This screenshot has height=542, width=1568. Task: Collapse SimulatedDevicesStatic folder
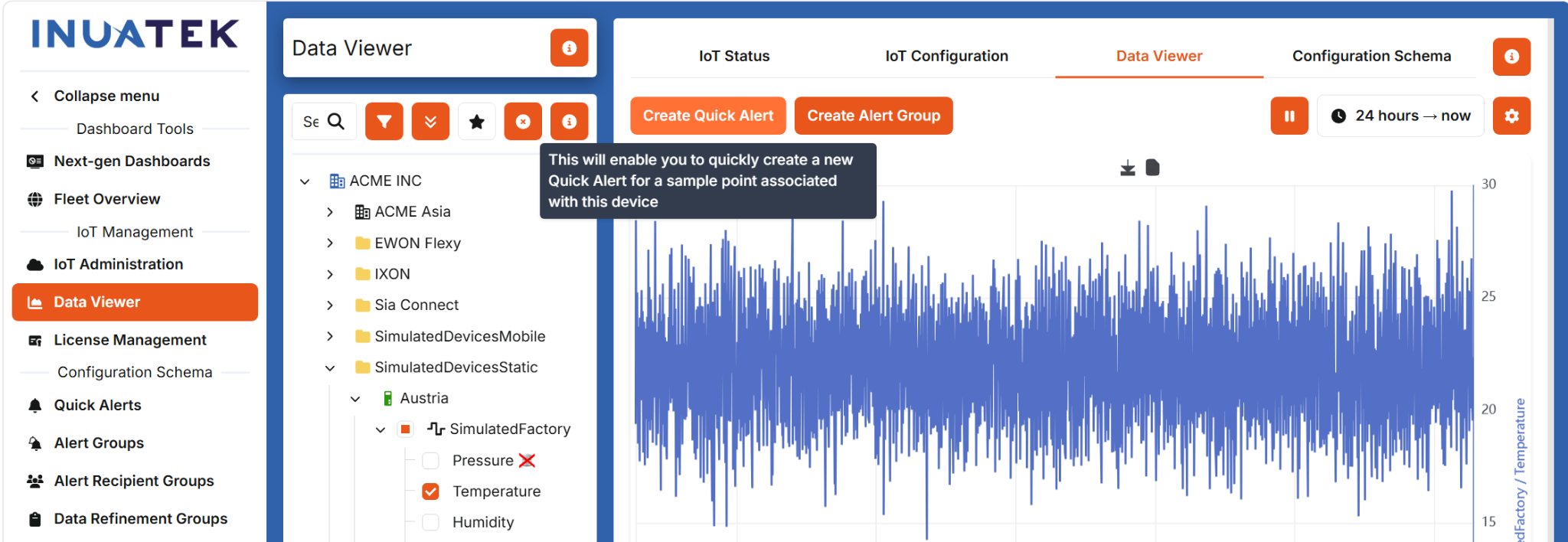330,367
